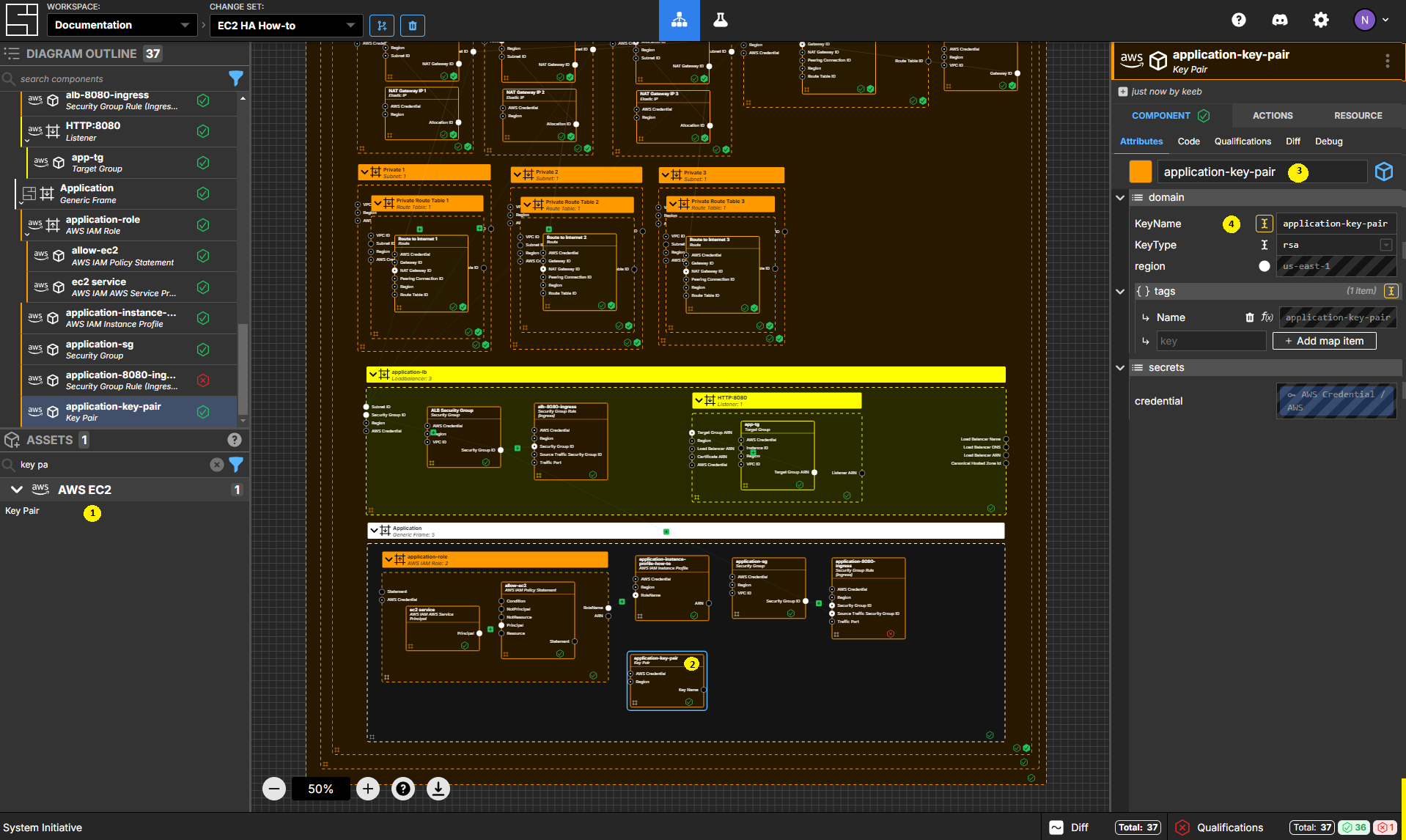Image resolution: width=1406 pixels, height=840 pixels.
Task: Open the Diff sub-tab
Action: point(1293,141)
